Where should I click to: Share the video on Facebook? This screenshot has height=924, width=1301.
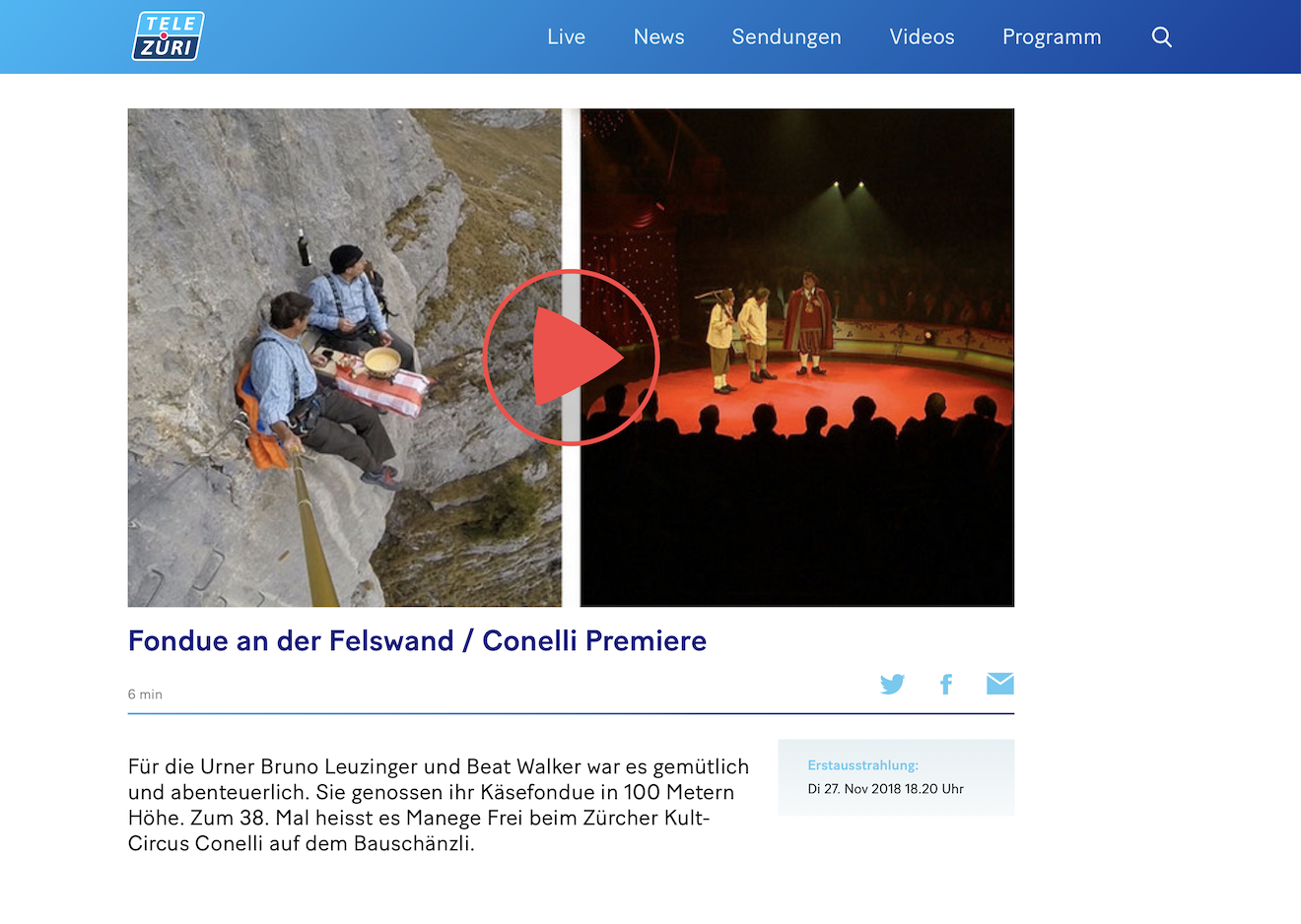tap(946, 684)
